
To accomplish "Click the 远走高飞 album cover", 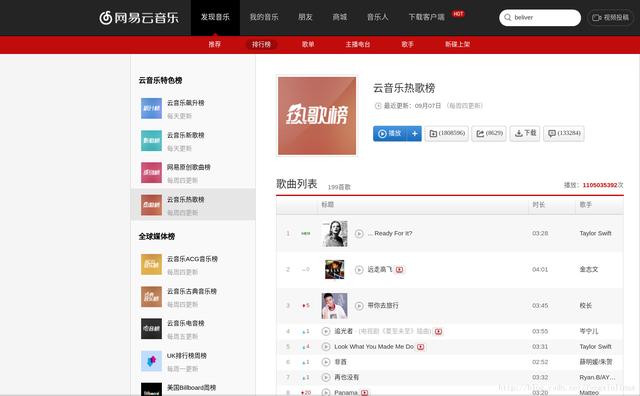I will pyautogui.click(x=335, y=269).
